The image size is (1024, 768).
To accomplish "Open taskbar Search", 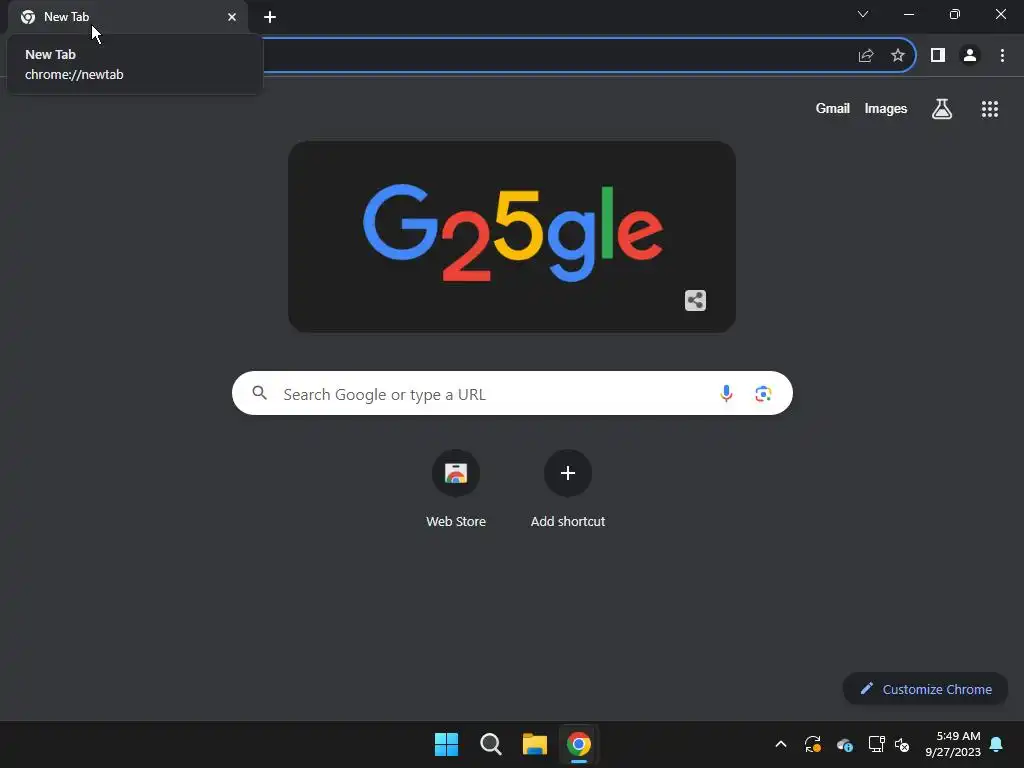I will pos(490,744).
